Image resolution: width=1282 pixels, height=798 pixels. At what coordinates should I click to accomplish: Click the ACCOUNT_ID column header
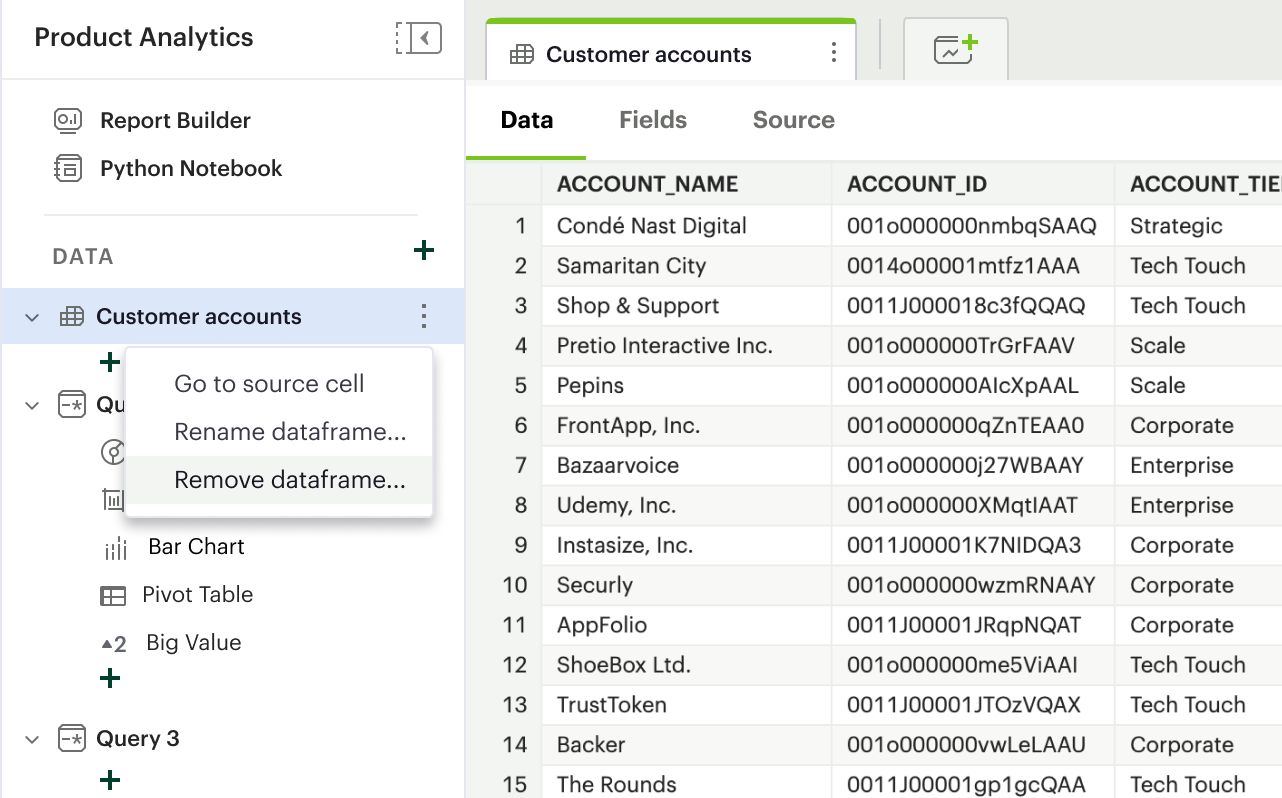point(973,185)
